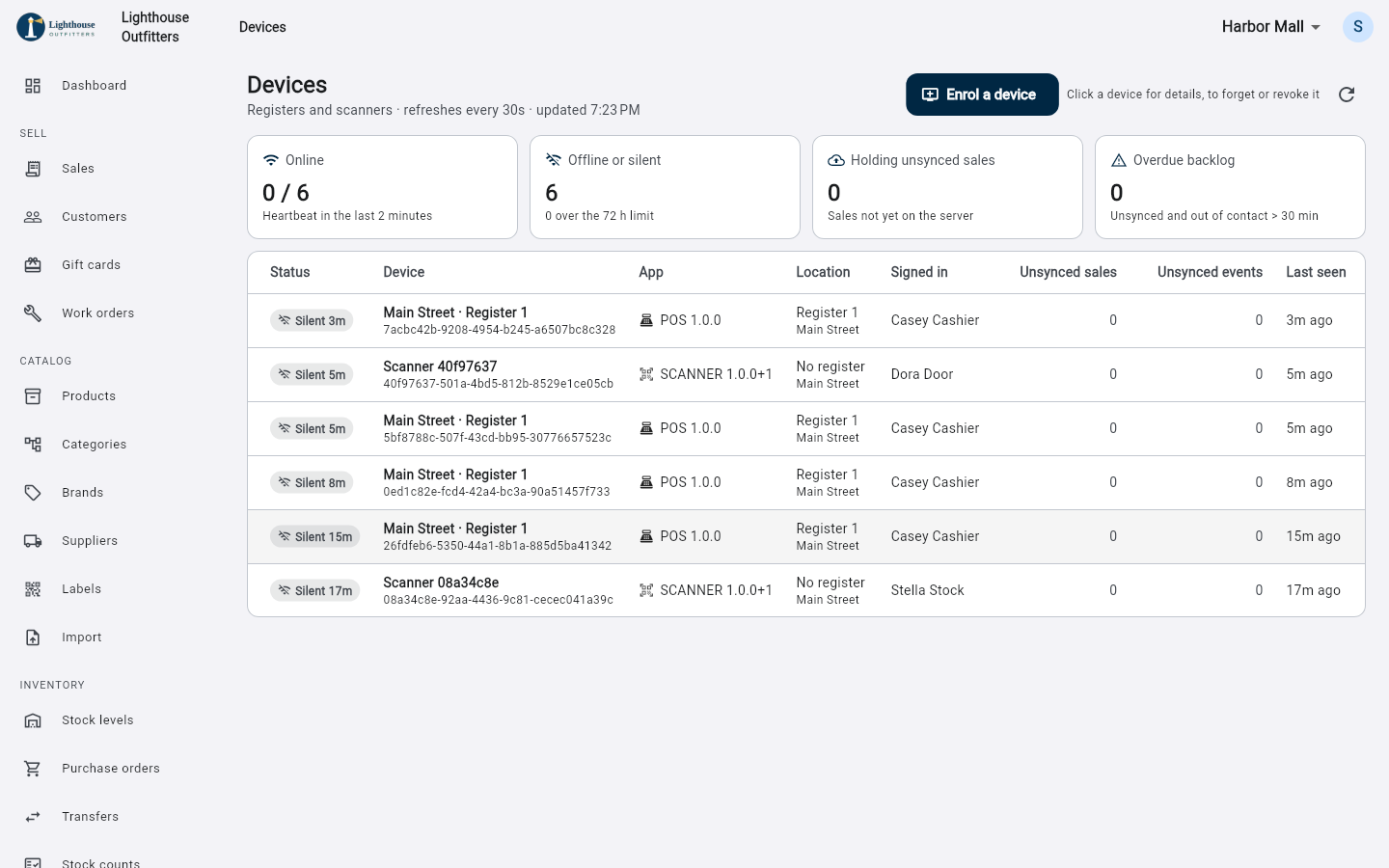Open Work orders wrench icon
Image resolution: width=1389 pixels, height=868 pixels.
coord(33,313)
